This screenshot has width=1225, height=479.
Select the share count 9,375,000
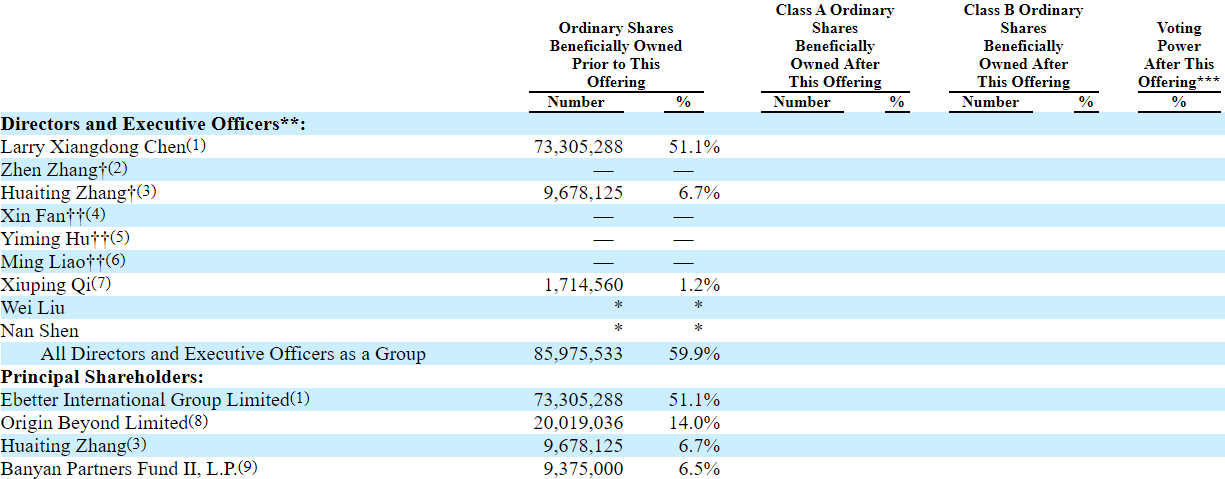[582, 469]
